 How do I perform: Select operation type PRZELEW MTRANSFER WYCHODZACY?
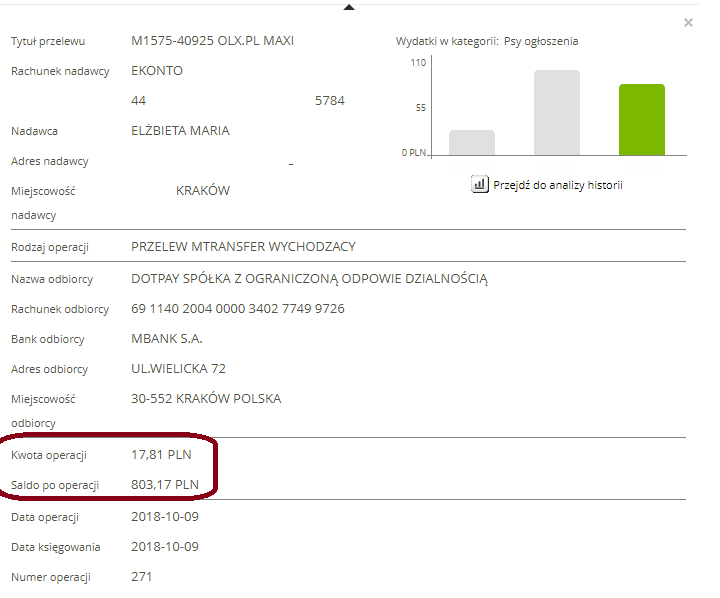click(x=243, y=247)
